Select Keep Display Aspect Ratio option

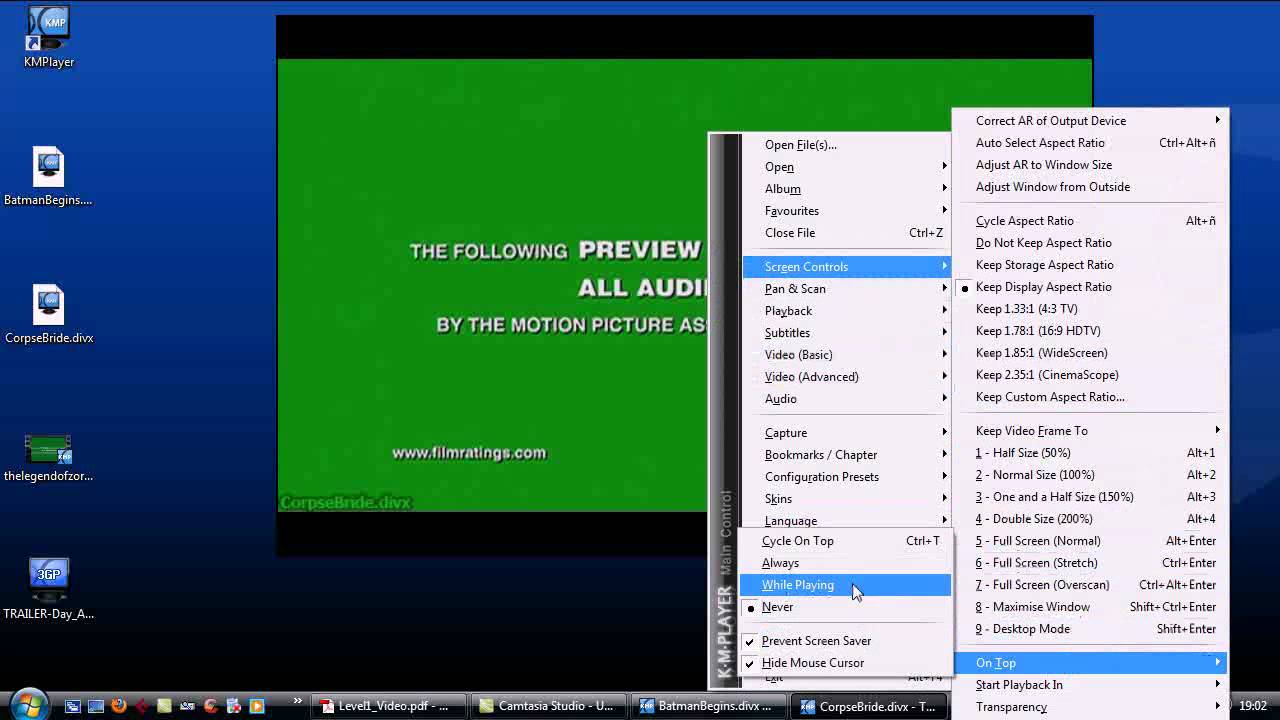[1090, 287]
